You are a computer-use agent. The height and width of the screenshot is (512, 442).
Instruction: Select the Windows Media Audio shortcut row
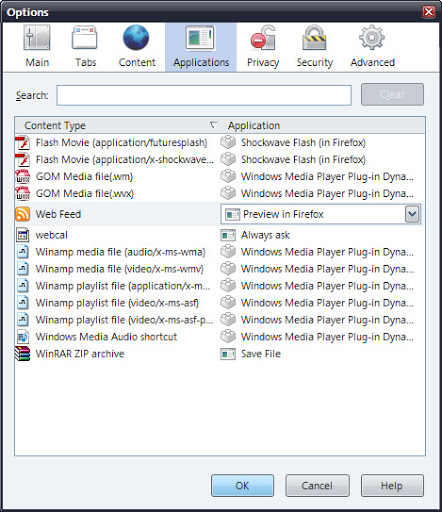click(220, 337)
